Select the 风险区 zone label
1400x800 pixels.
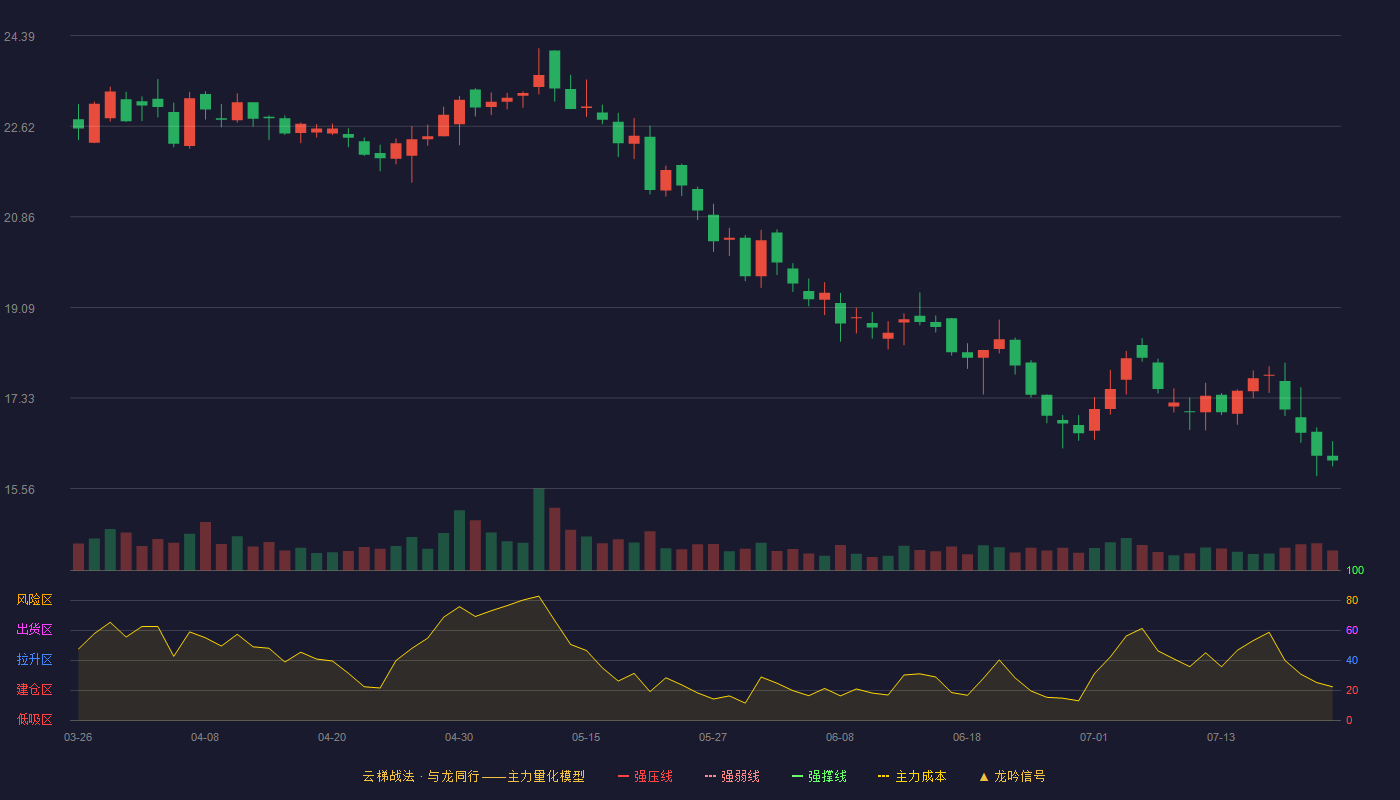34,600
